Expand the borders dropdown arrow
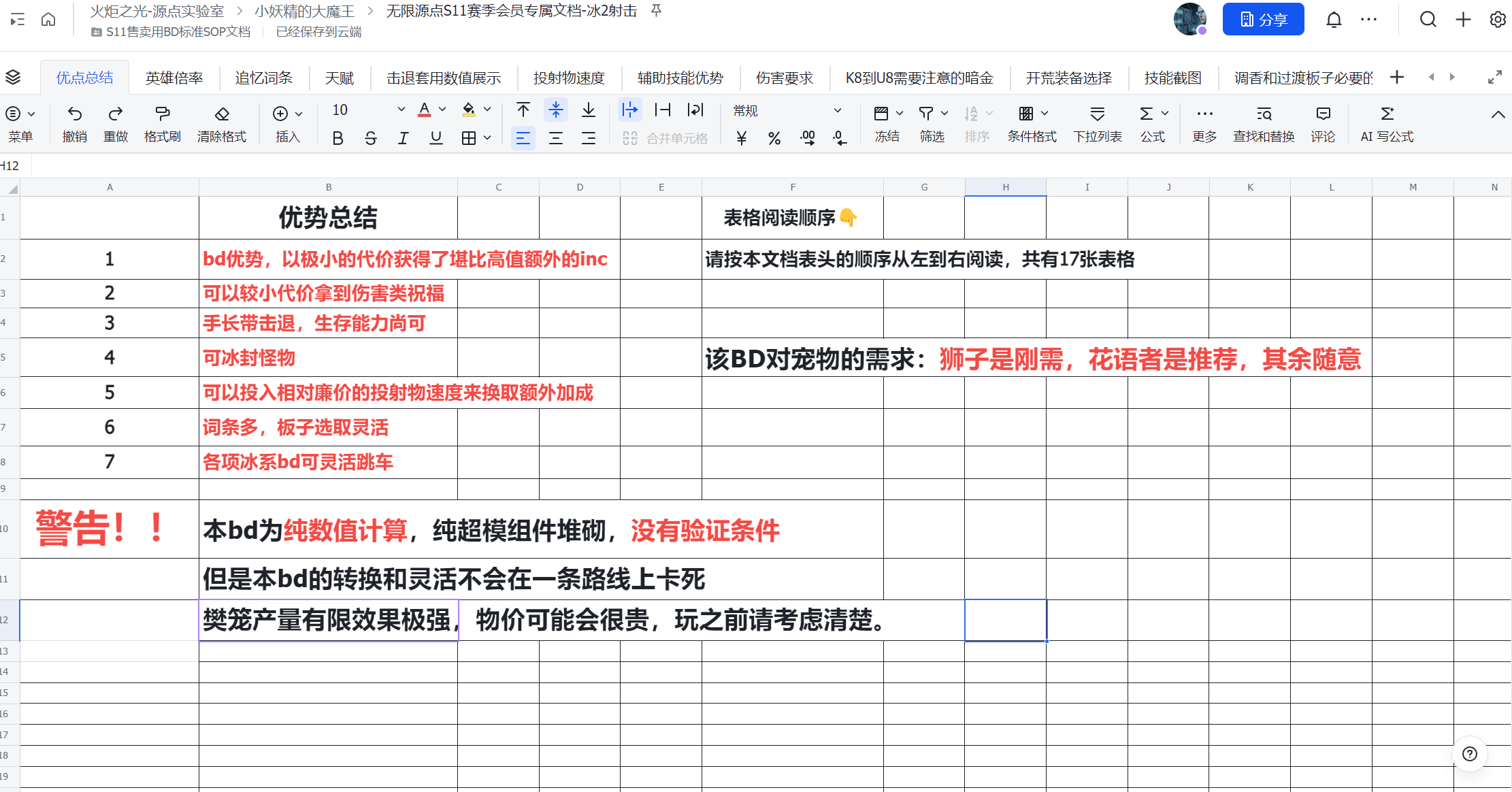 (x=487, y=138)
